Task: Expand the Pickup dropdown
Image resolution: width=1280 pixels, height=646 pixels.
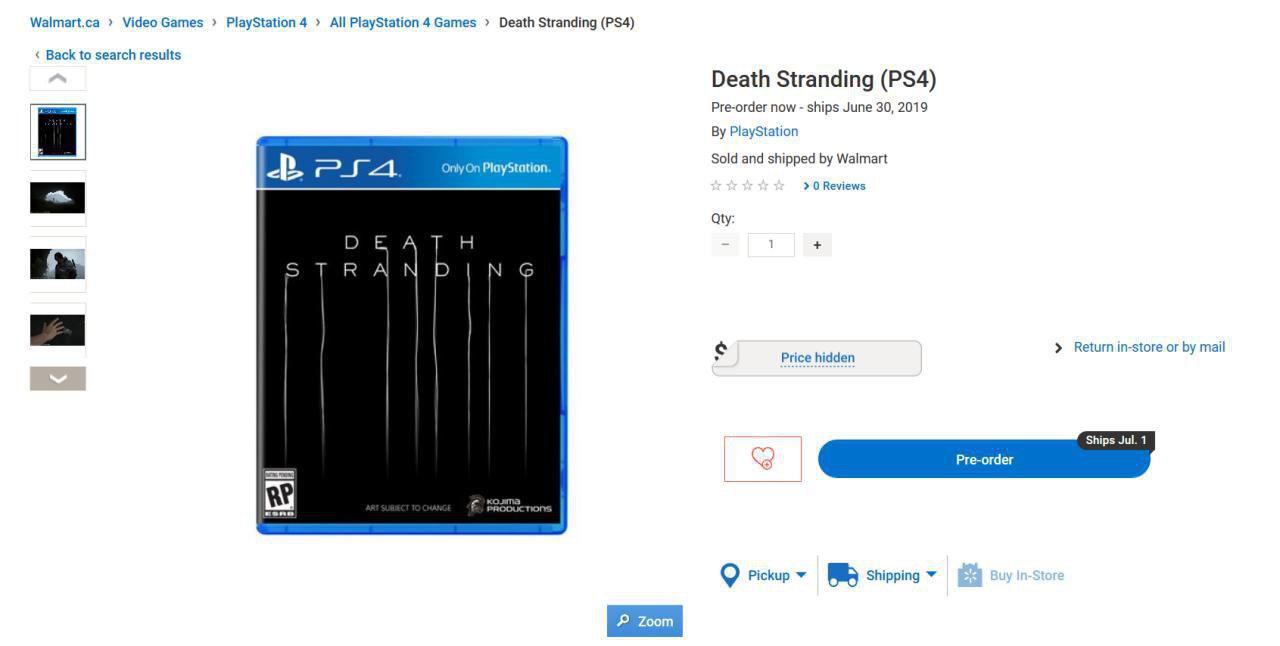Action: [800, 575]
